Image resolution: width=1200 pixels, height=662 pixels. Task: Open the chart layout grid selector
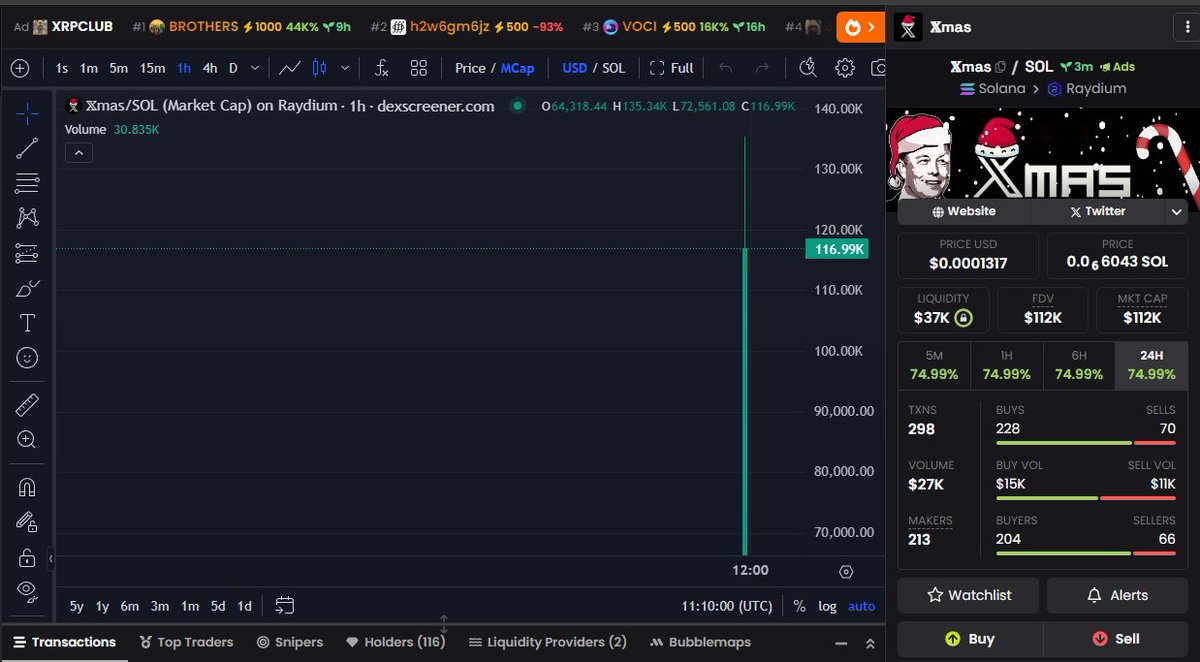(x=419, y=68)
